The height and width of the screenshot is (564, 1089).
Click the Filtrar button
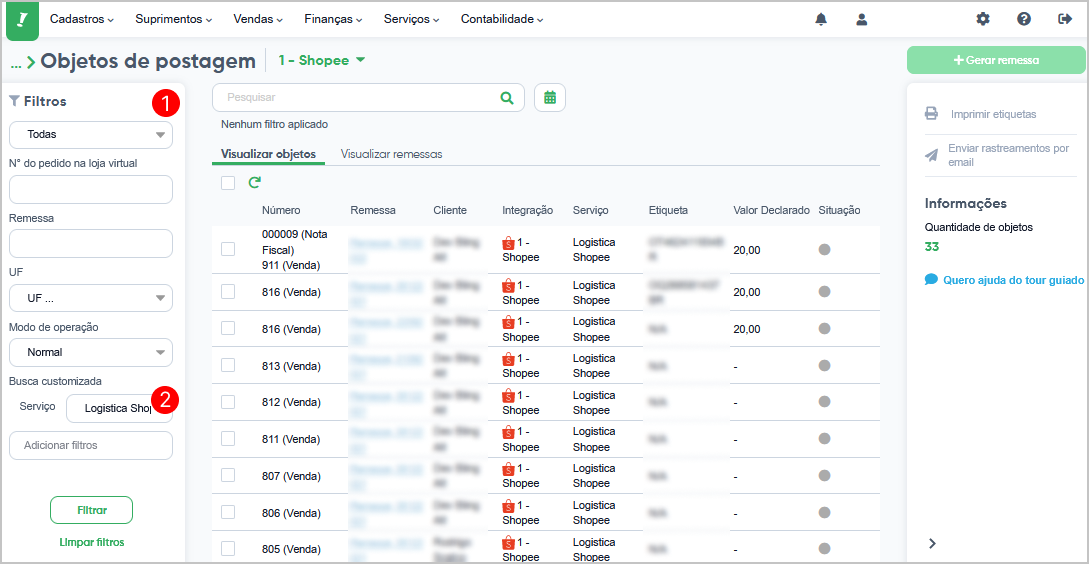[92, 510]
